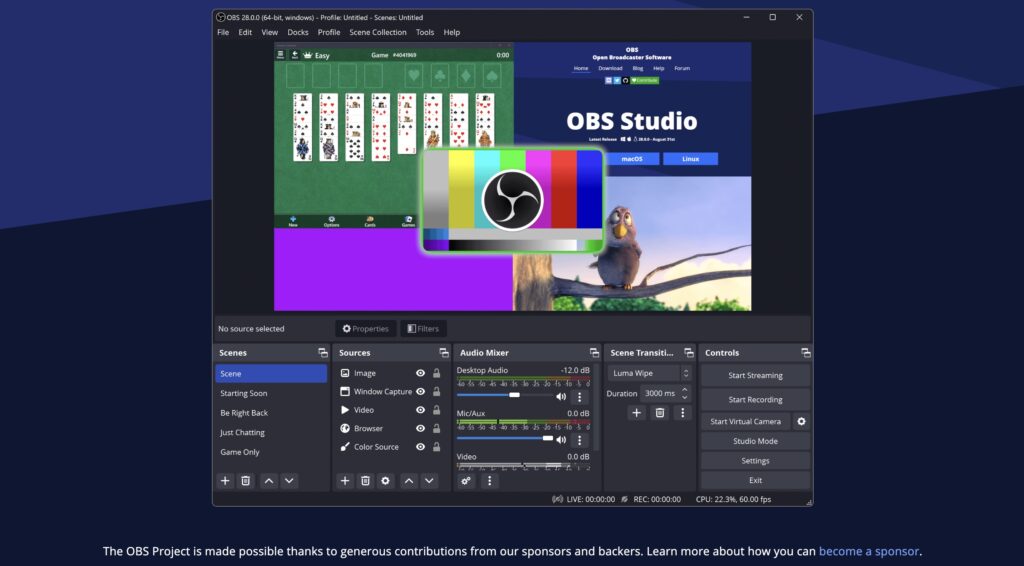
Task: Open the virtual camera settings gear
Action: (801, 422)
